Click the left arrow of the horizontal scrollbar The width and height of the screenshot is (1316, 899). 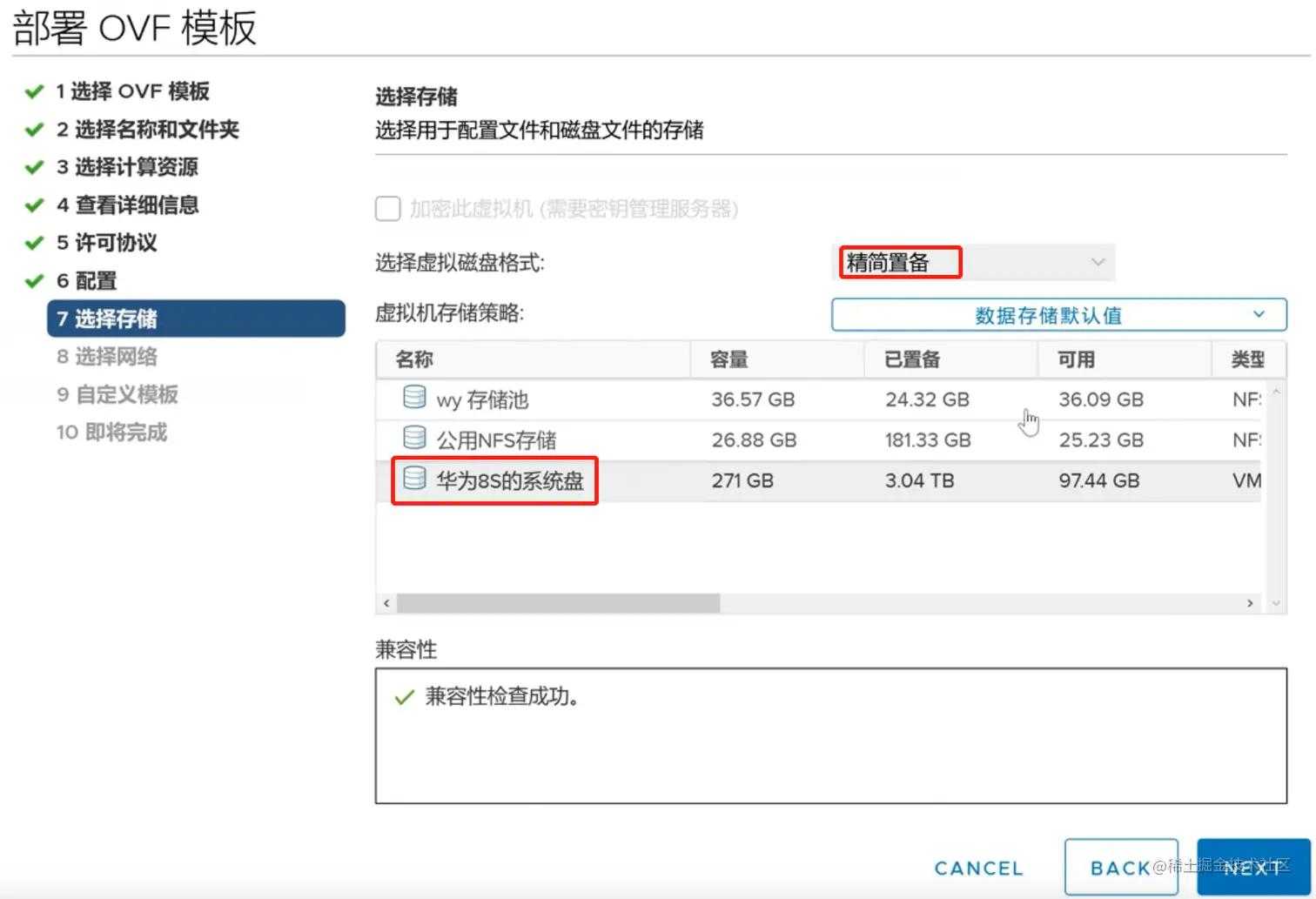point(386,603)
